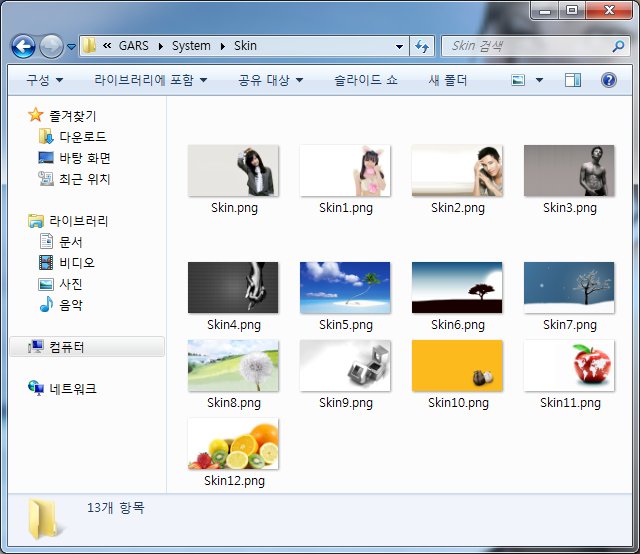Click the recent places icon beside 최근 위치
This screenshot has width=640, height=554.
46,178
